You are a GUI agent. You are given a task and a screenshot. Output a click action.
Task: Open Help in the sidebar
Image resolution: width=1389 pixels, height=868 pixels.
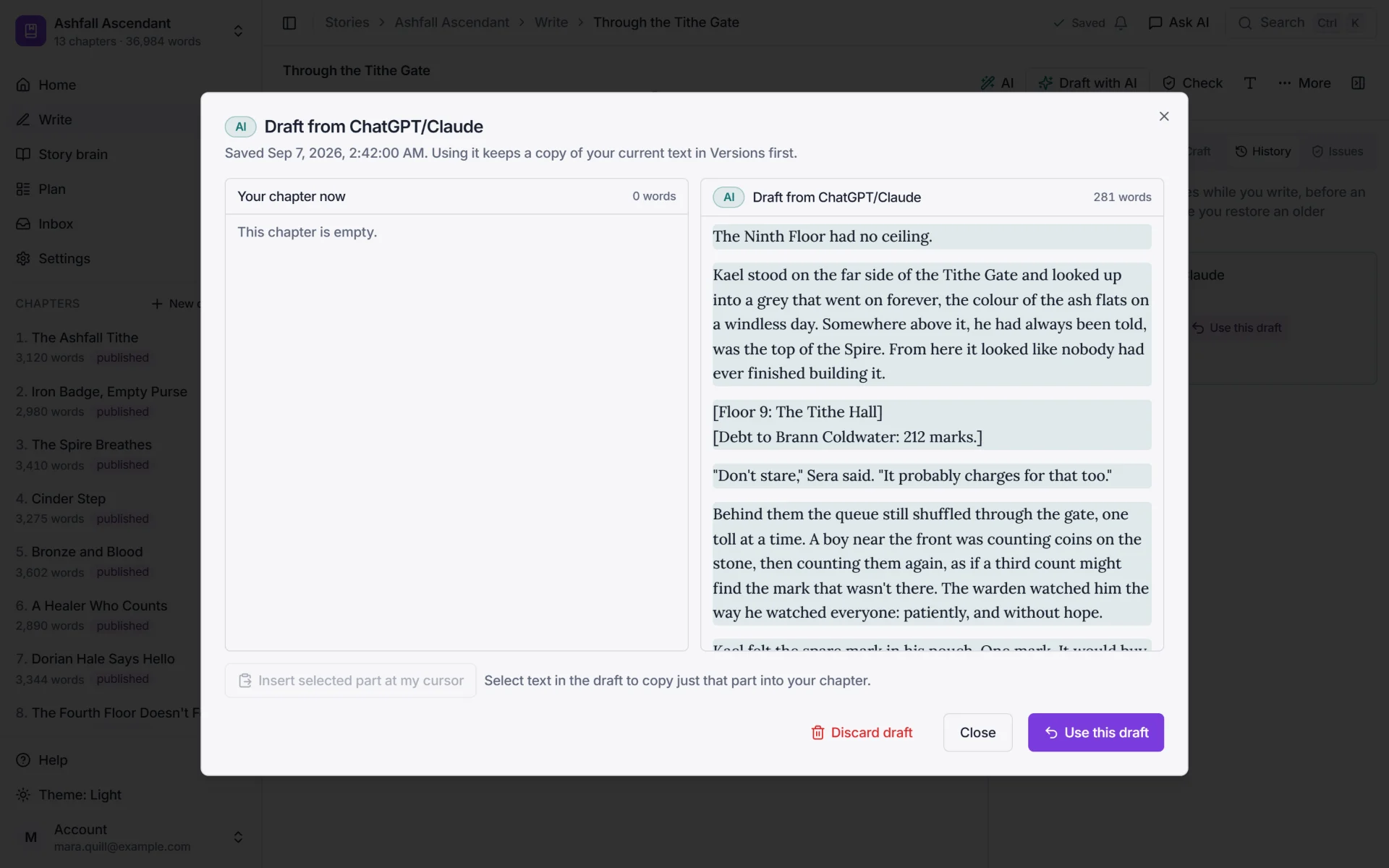tap(42, 759)
